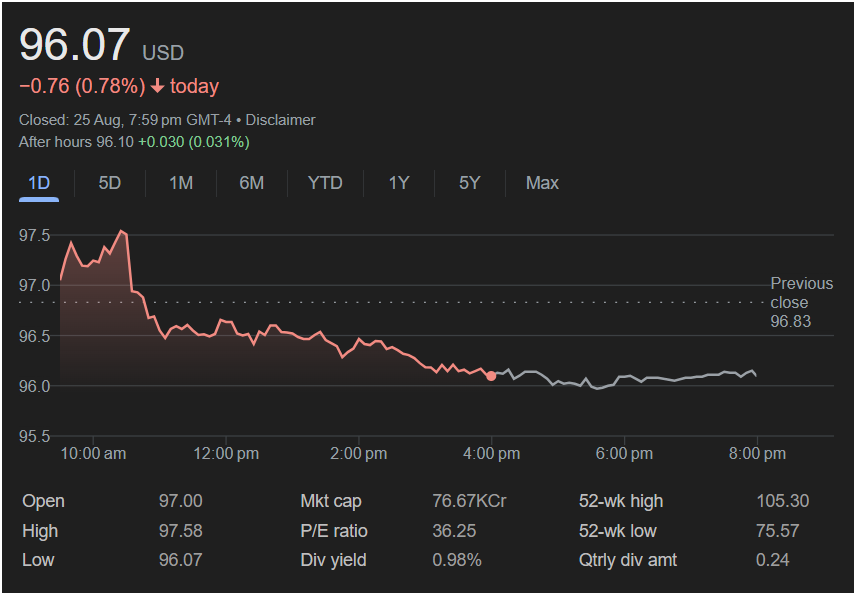View the 5Y chart tab

pos(470,183)
